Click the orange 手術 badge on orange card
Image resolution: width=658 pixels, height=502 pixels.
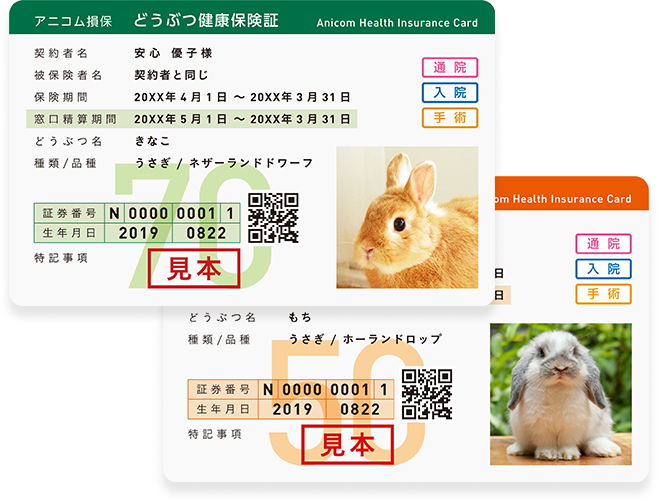pos(603,294)
